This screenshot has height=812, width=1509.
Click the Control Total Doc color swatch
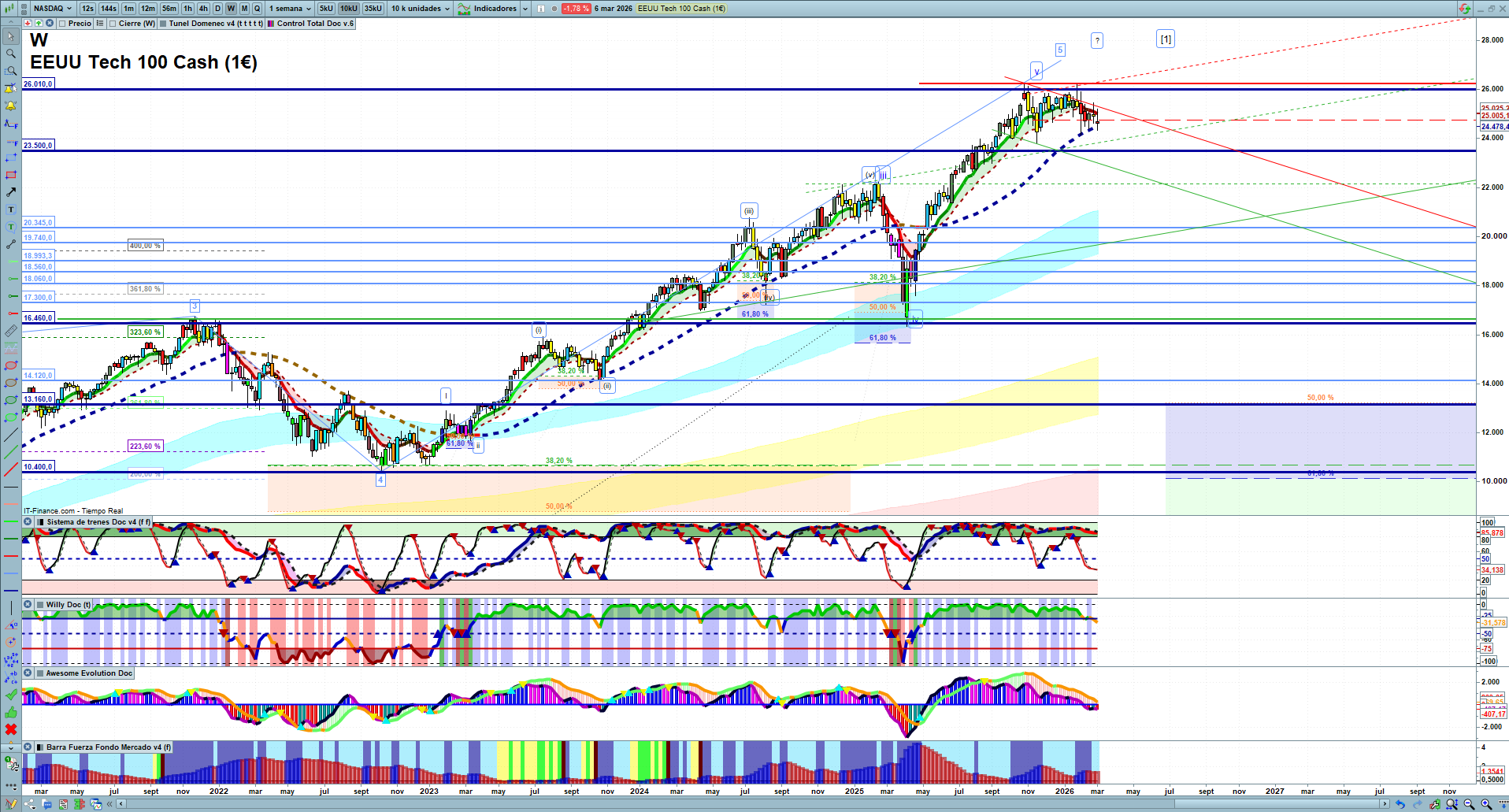coord(271,24)
